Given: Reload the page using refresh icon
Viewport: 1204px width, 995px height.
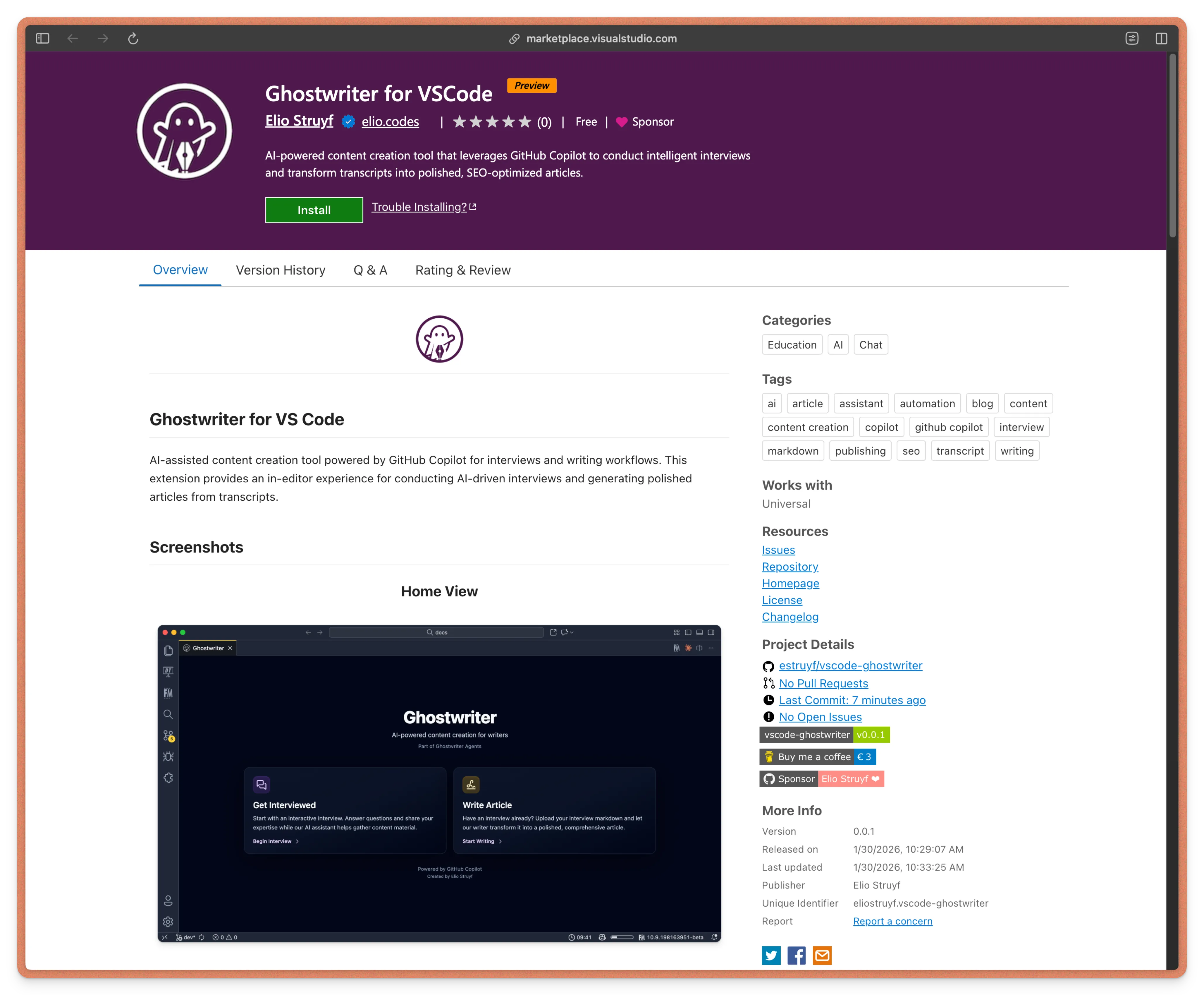Looking at the screenshot, I should coord(133,38).
